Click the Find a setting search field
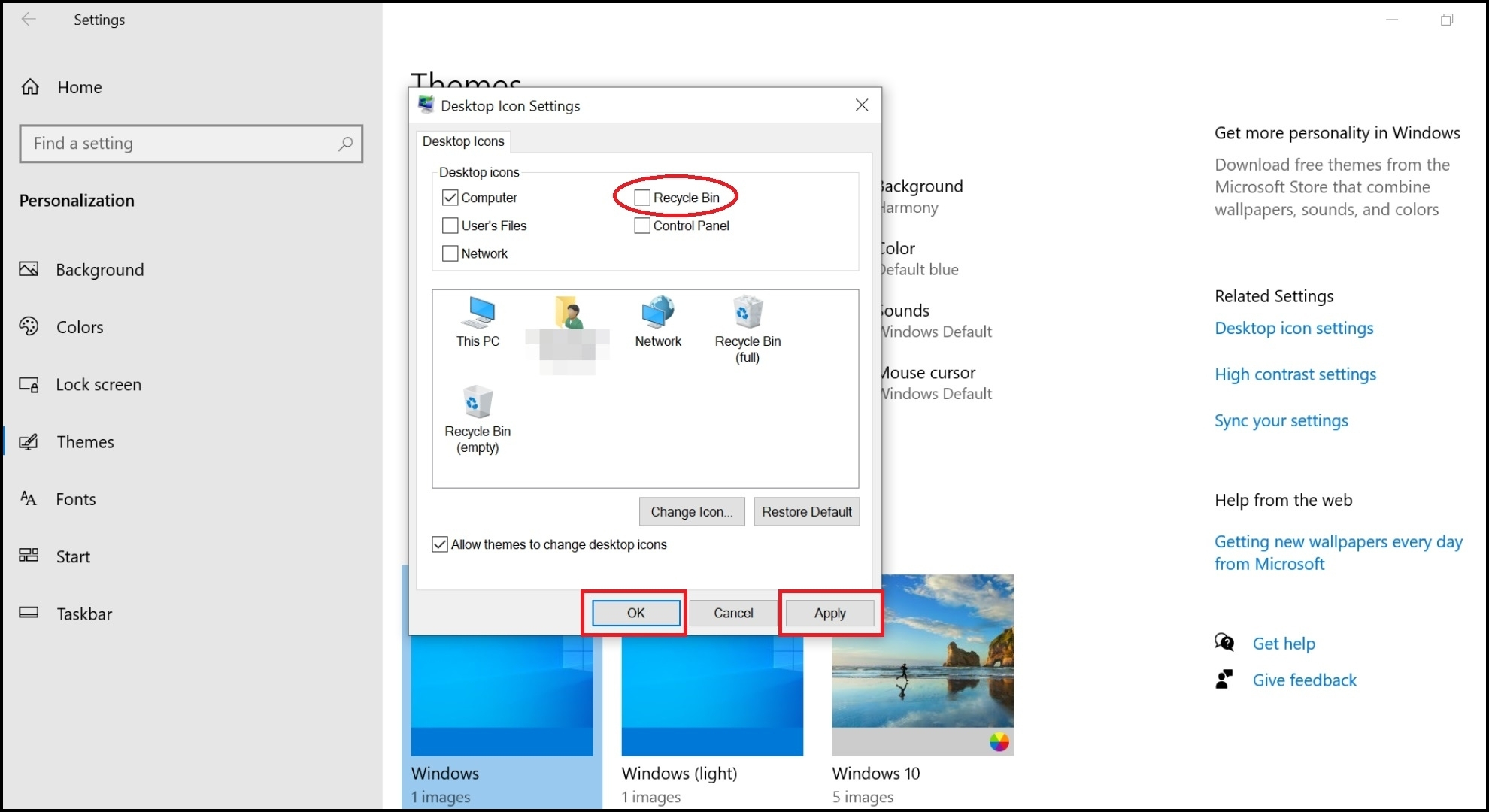 pyautogui.click(x=180, y=144)
